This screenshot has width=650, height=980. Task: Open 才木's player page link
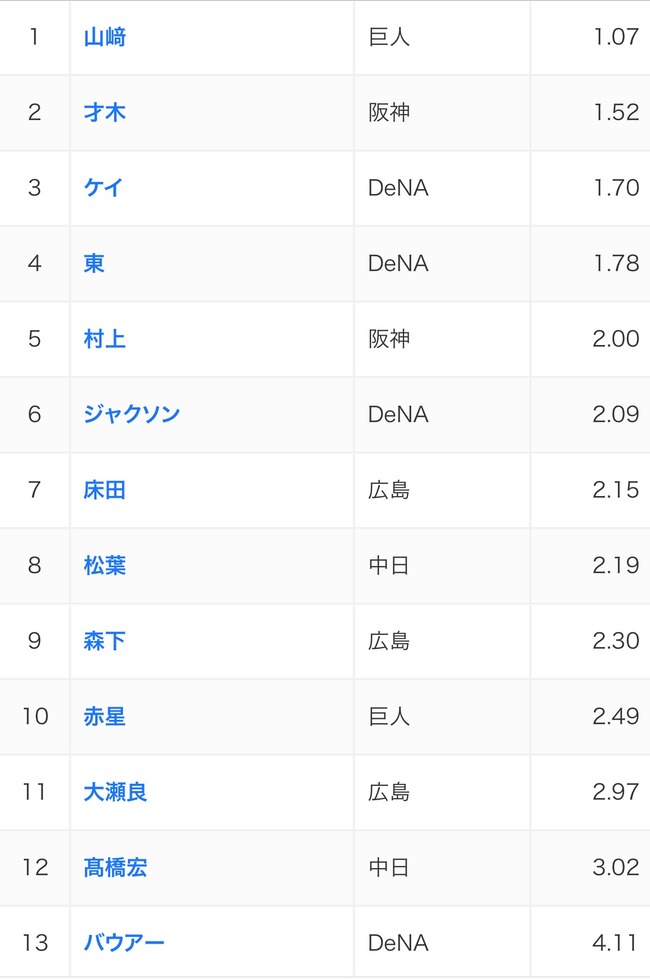coord(106,112)
